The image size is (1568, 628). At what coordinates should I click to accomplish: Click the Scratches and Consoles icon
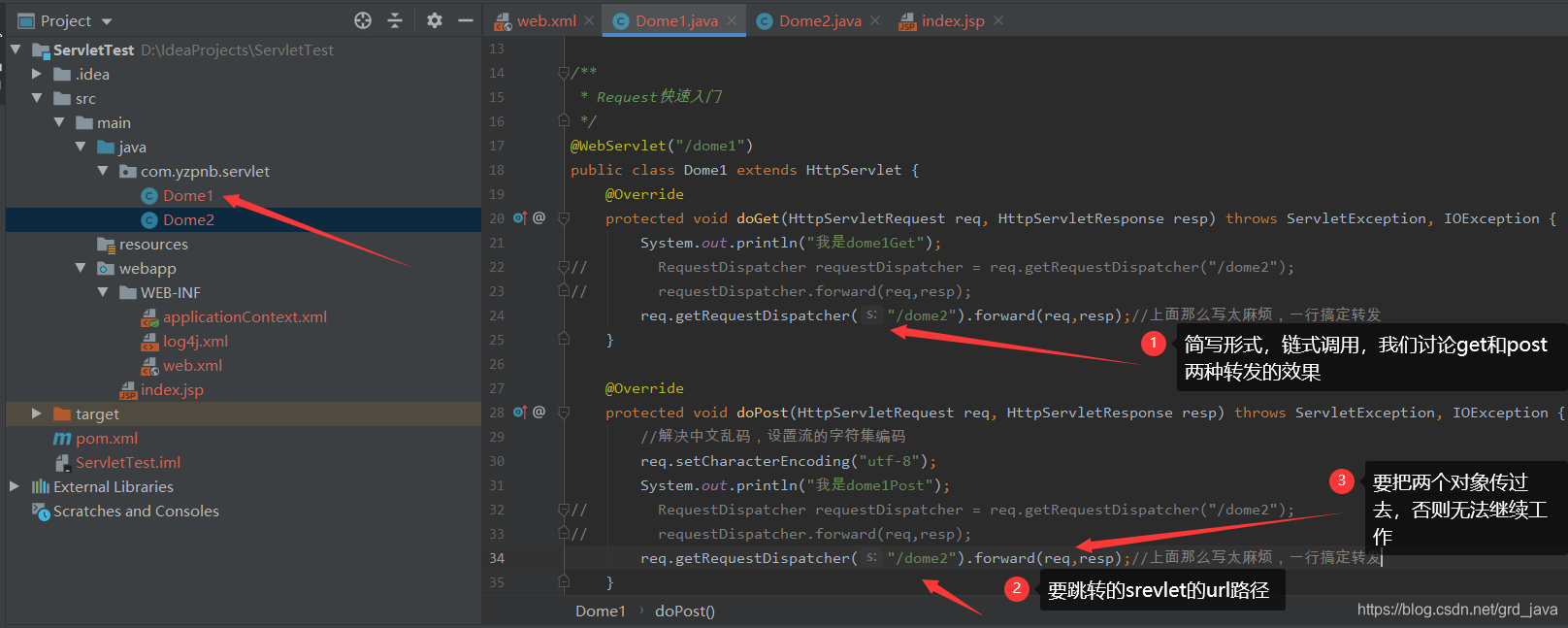40,511
